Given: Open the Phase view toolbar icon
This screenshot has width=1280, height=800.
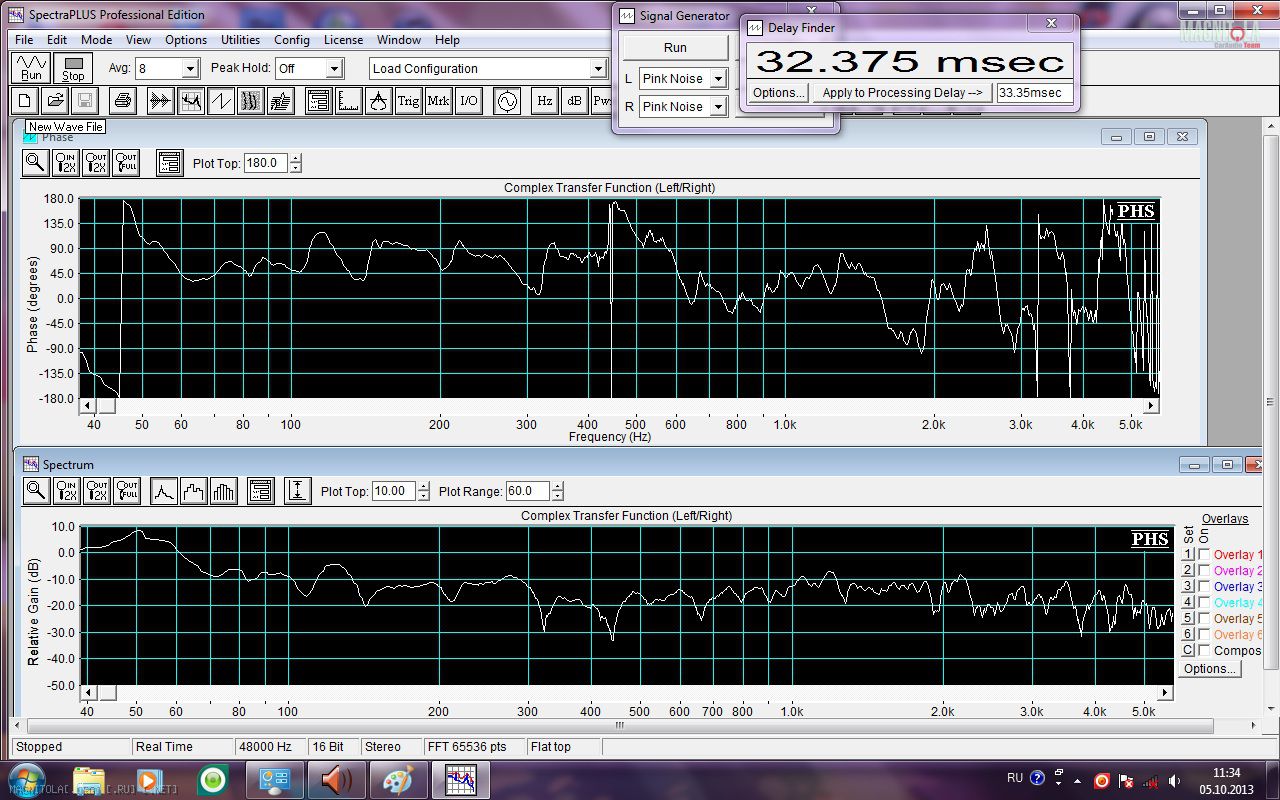Looking at the screenshot, I should click(221, 101).
